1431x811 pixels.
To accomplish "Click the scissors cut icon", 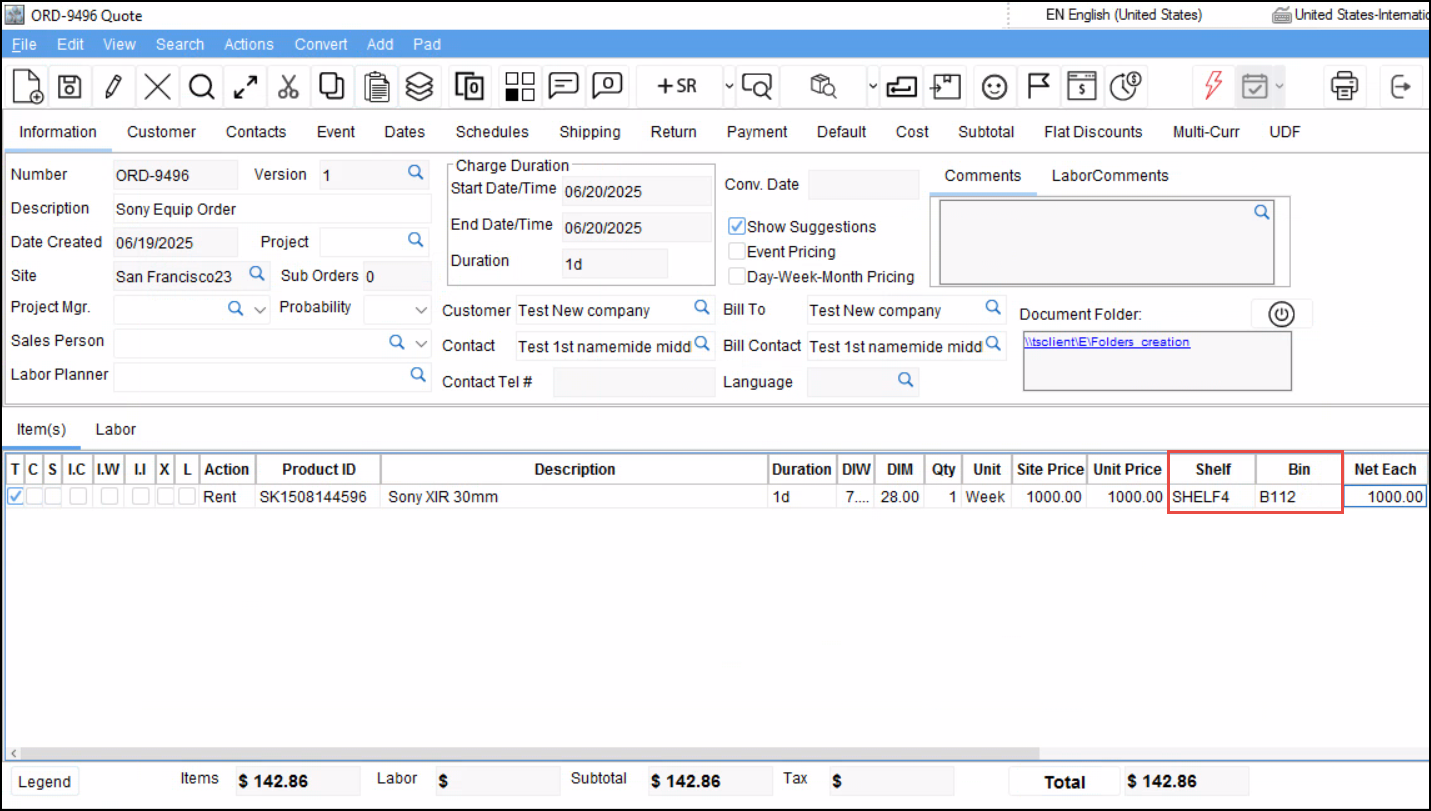I will pyautogui.click(x=288, y=87).
